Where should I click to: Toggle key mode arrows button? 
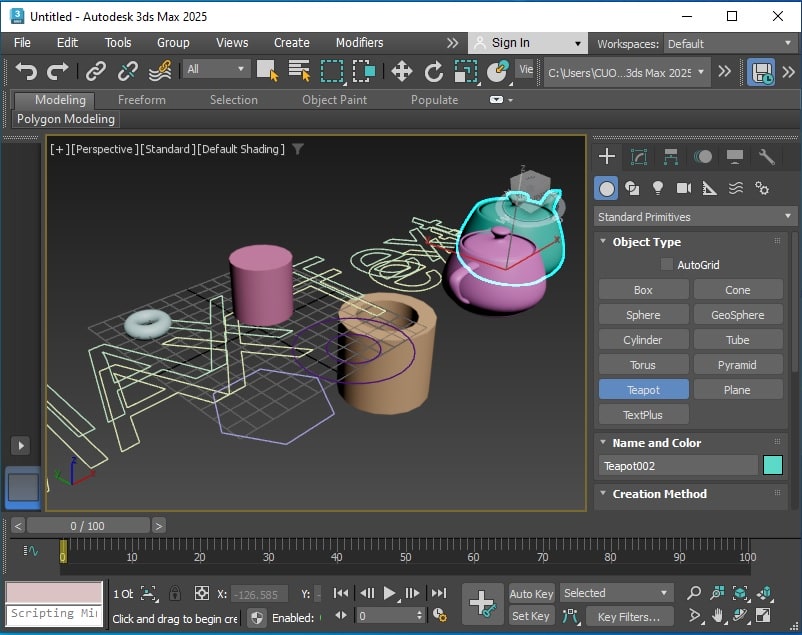point(341,616)
